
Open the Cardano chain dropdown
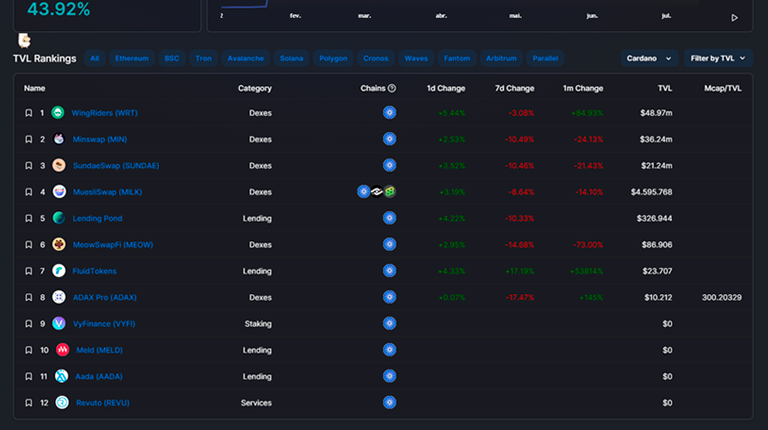pos(649,58)
